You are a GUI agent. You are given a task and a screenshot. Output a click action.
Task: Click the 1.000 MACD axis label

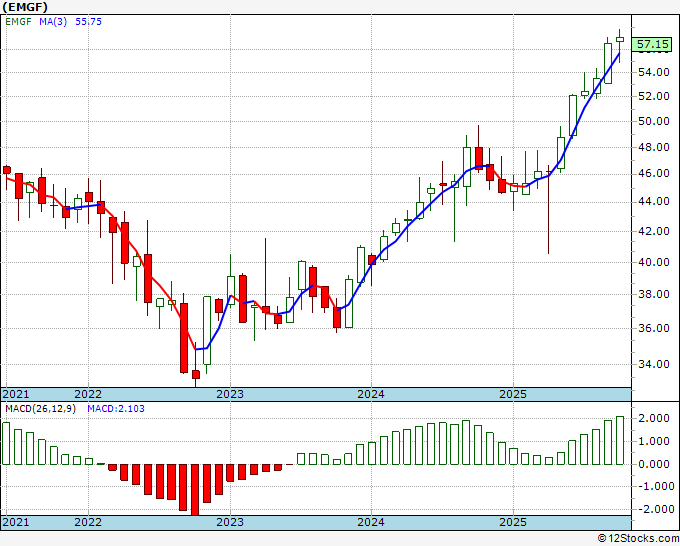(654, 441)
